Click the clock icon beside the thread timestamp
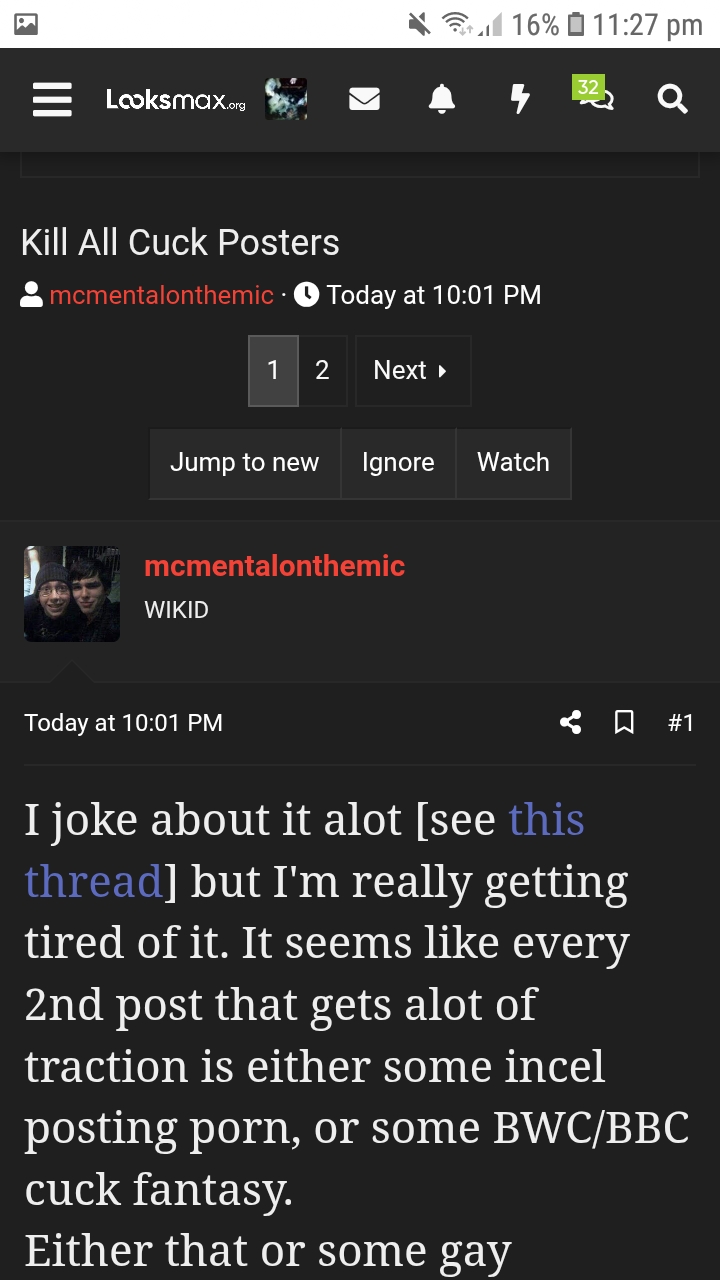 [306, 294]
